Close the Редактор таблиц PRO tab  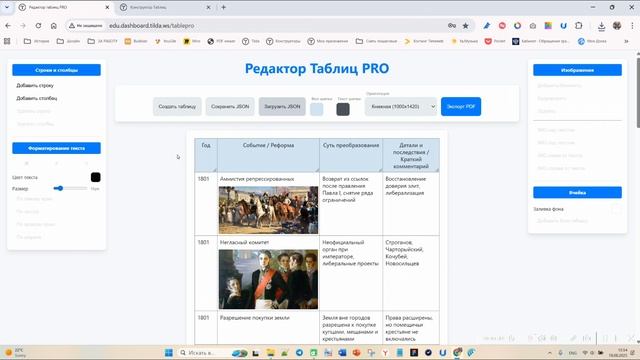[107, 7]
